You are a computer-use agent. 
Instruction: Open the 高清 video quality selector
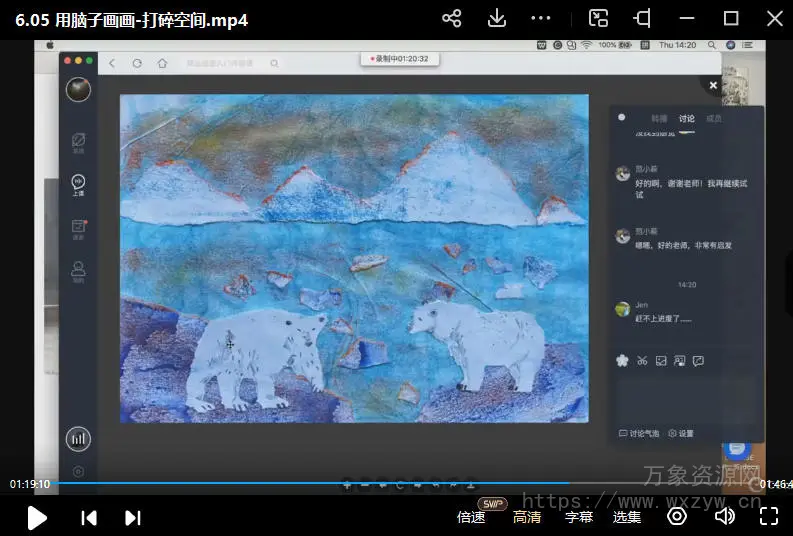point(527,517)
